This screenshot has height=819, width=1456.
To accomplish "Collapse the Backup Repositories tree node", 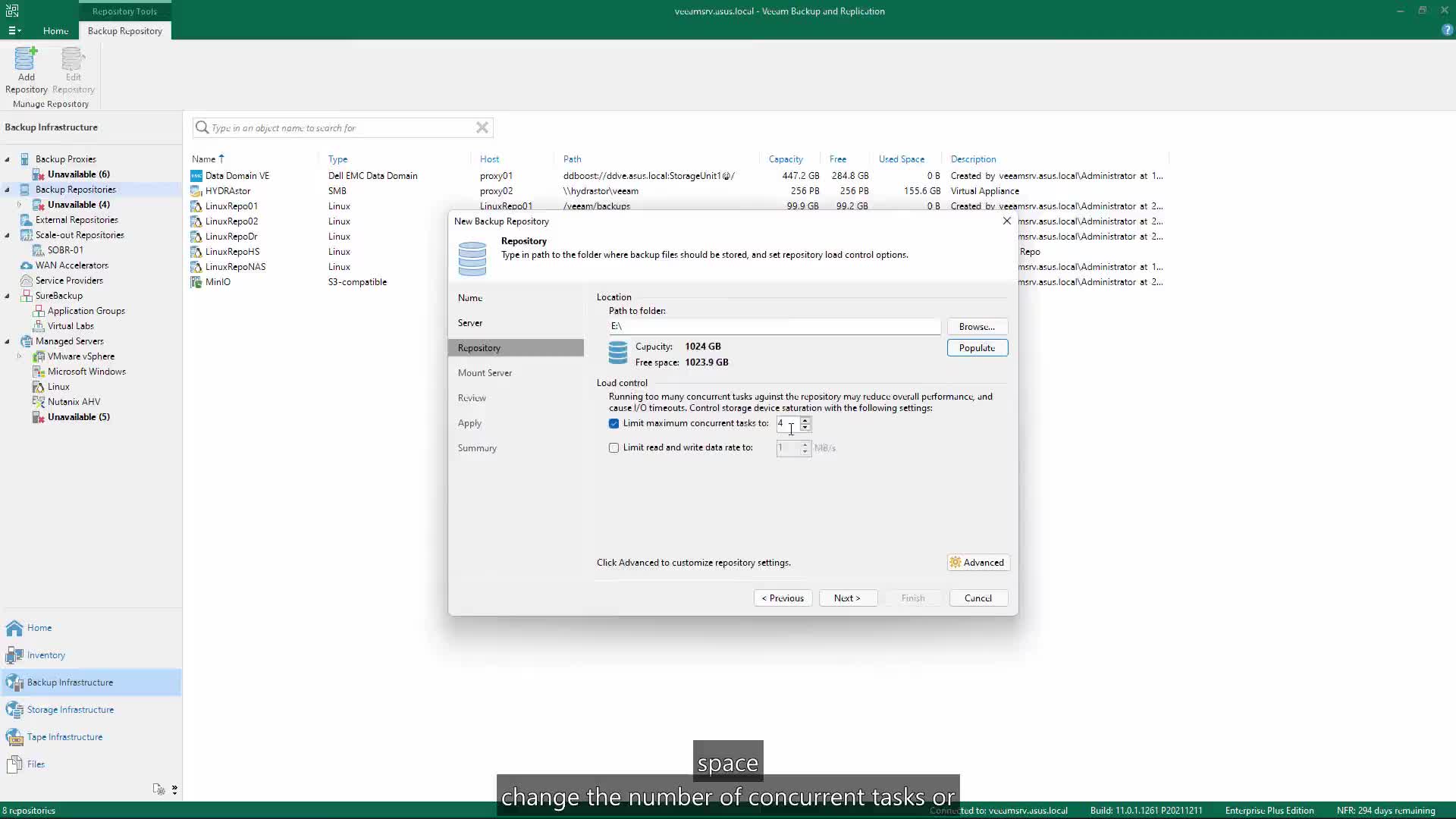I will tap(8, 190).
